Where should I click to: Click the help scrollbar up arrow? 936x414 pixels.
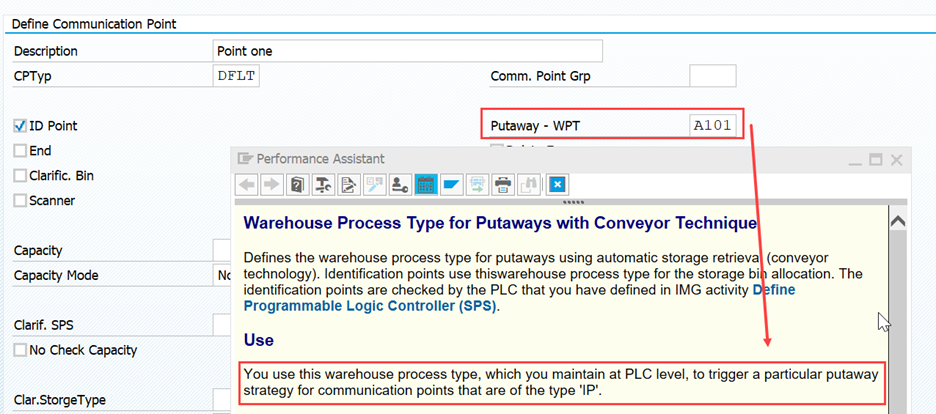pos(897,221)
